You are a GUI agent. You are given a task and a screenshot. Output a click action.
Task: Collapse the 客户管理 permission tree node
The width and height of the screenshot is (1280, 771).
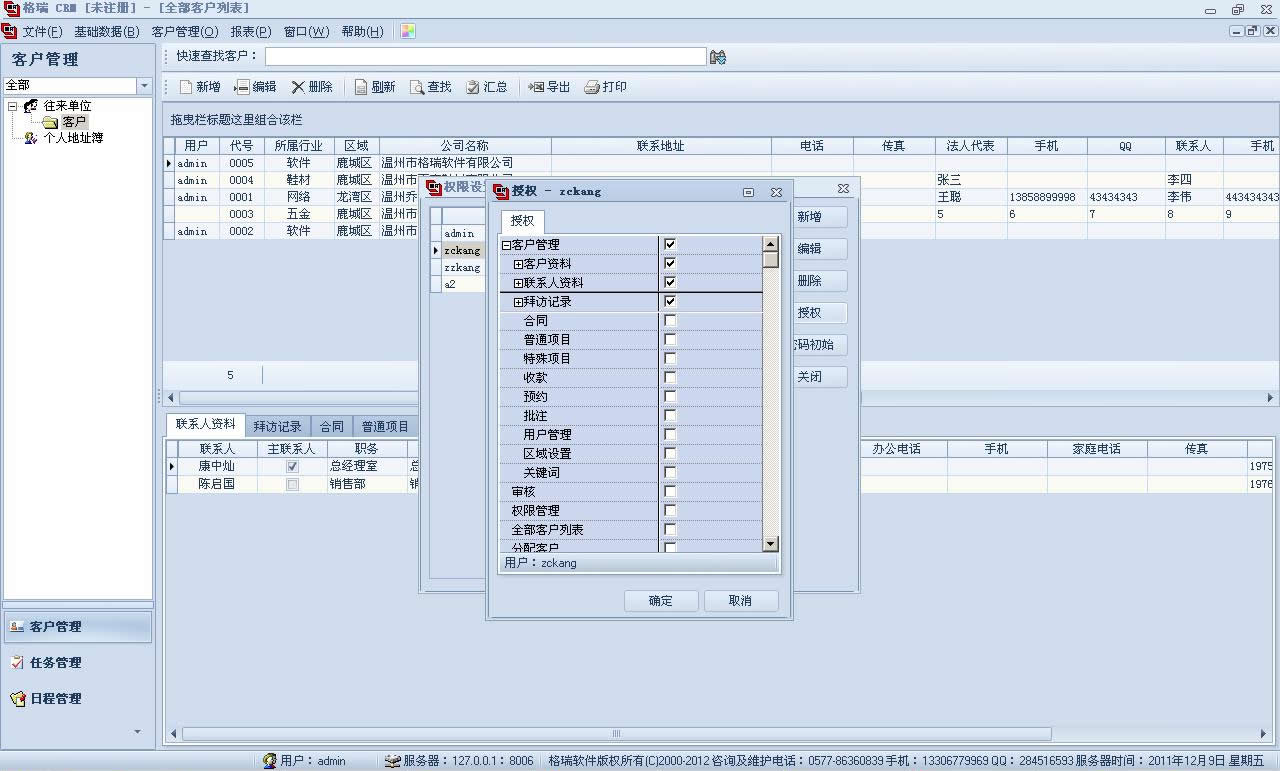coord(506,245)
